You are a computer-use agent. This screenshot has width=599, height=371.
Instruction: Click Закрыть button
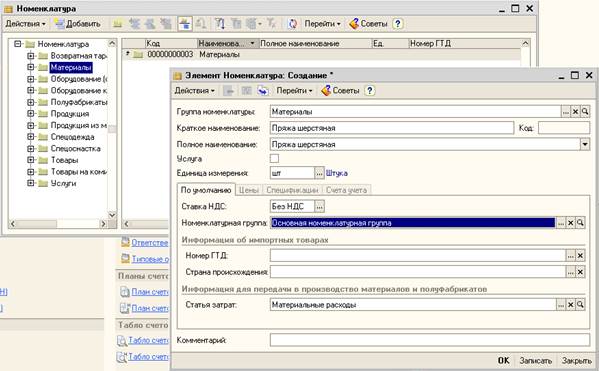pyautogui.click(x=577, y=360)
